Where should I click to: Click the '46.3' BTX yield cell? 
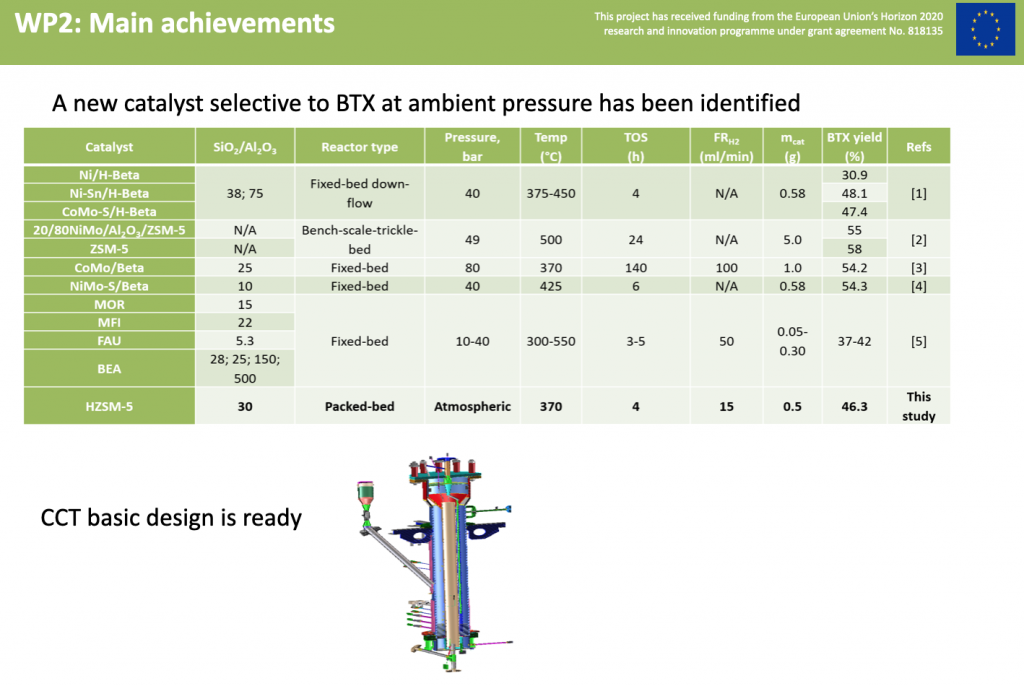coord(854,406)
